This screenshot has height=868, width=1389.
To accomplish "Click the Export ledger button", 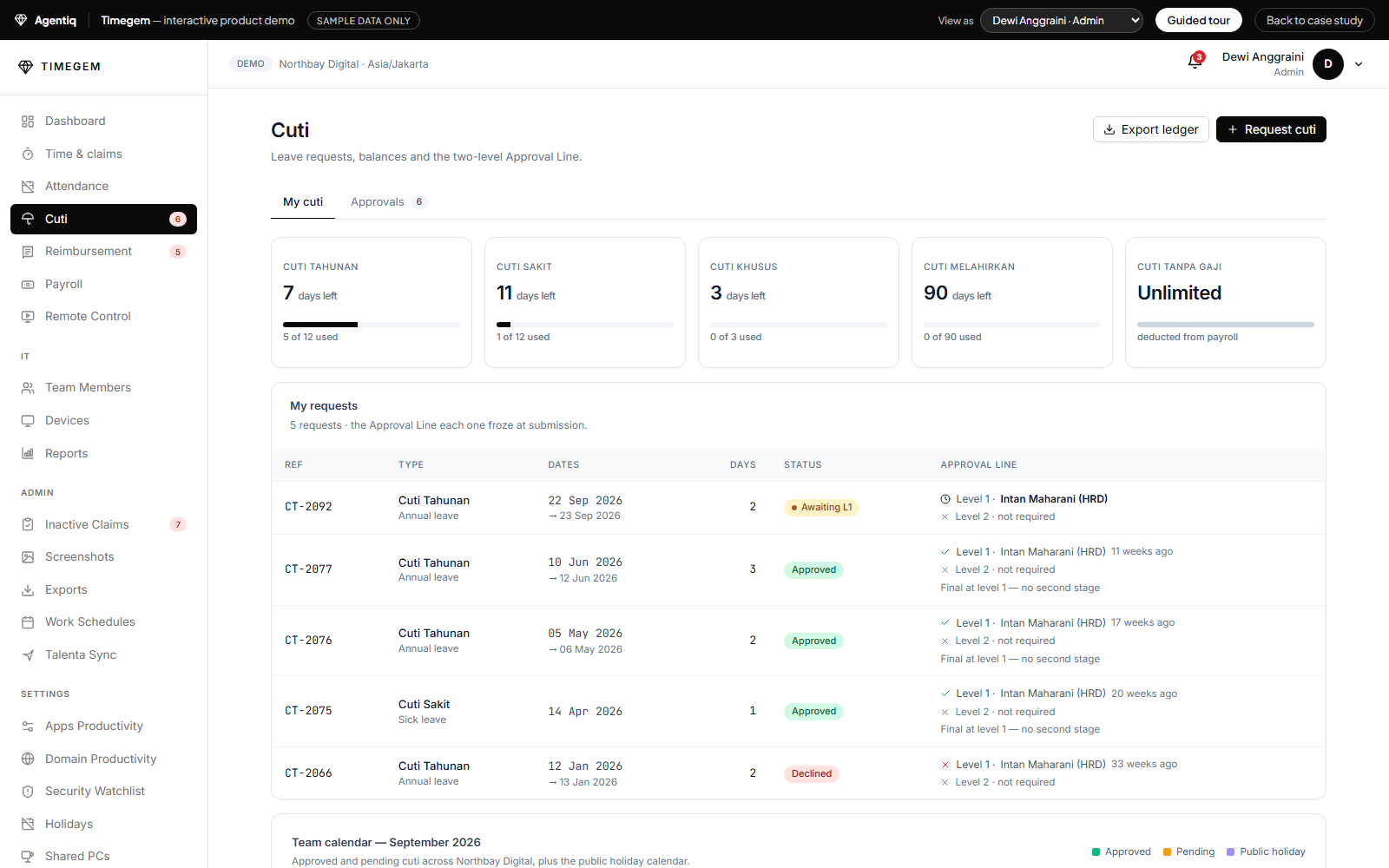I will [1151, 129].
